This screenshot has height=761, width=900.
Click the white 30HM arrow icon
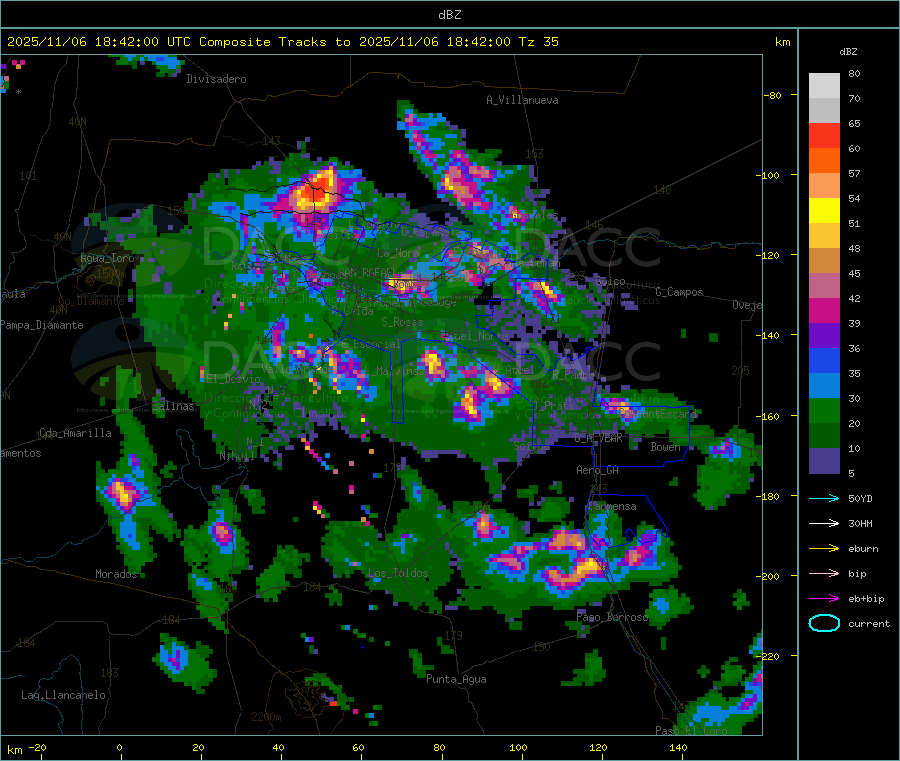click(824, 523)
